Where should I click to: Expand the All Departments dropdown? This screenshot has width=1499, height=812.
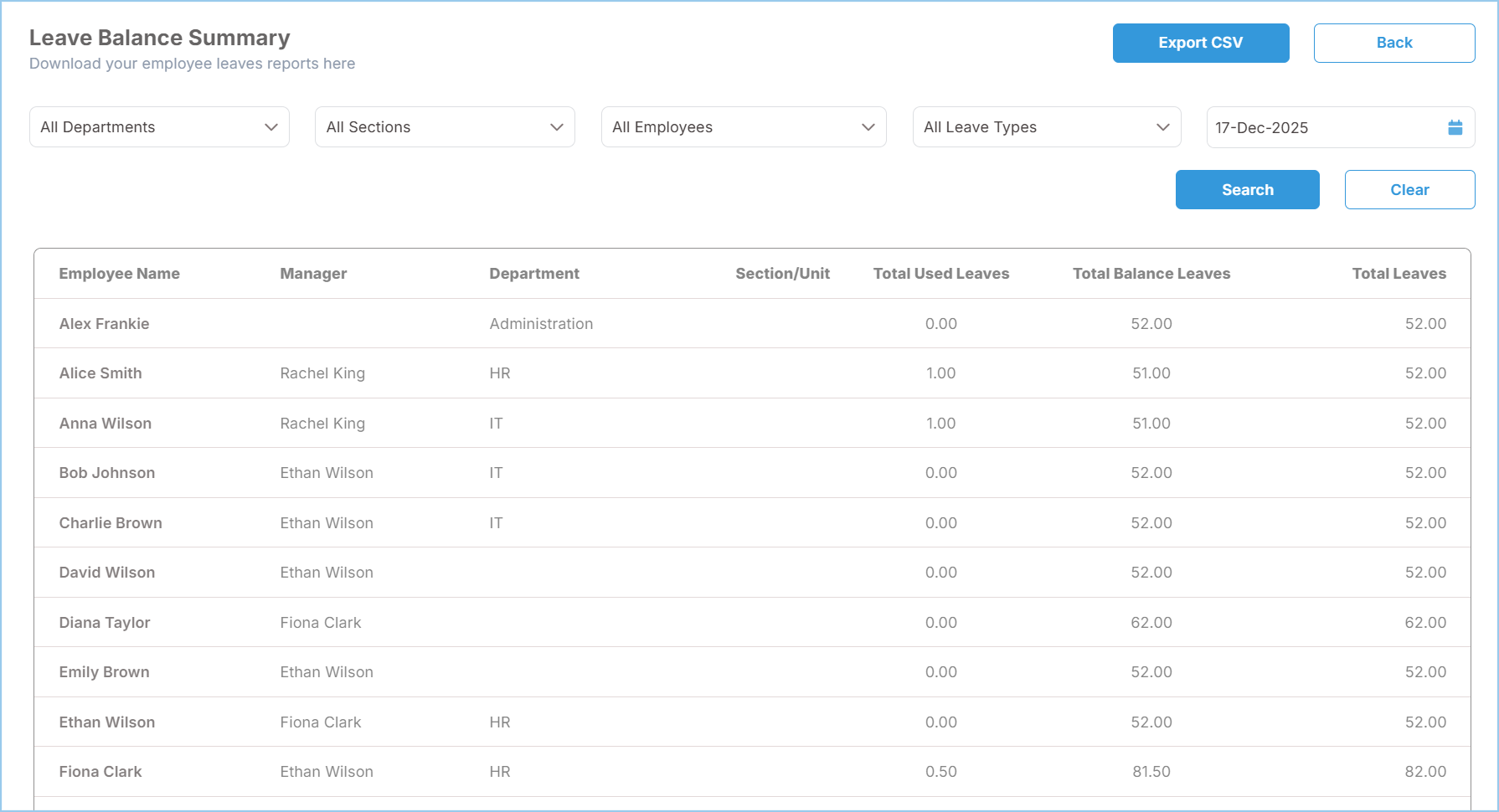click(x=159, y=127)
